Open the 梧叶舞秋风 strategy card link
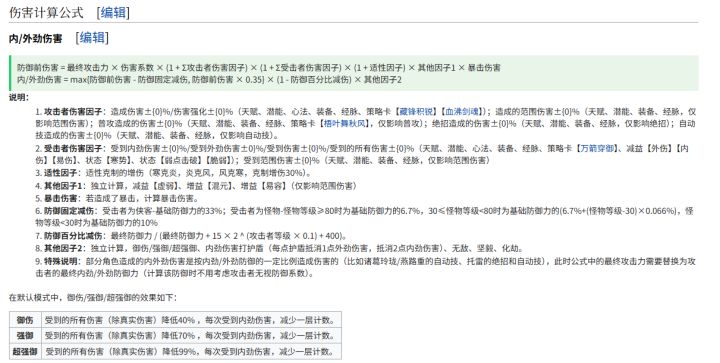This screenshot has width=720, height=363. point(345,123)
